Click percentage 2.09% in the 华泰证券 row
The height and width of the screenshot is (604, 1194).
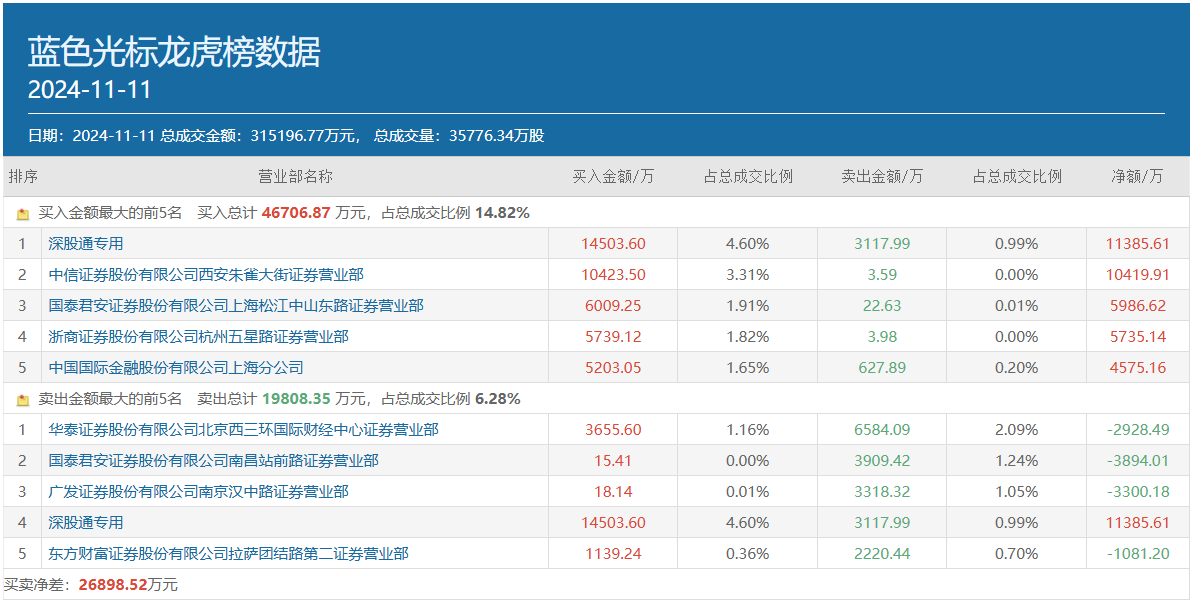point(1017,430)
